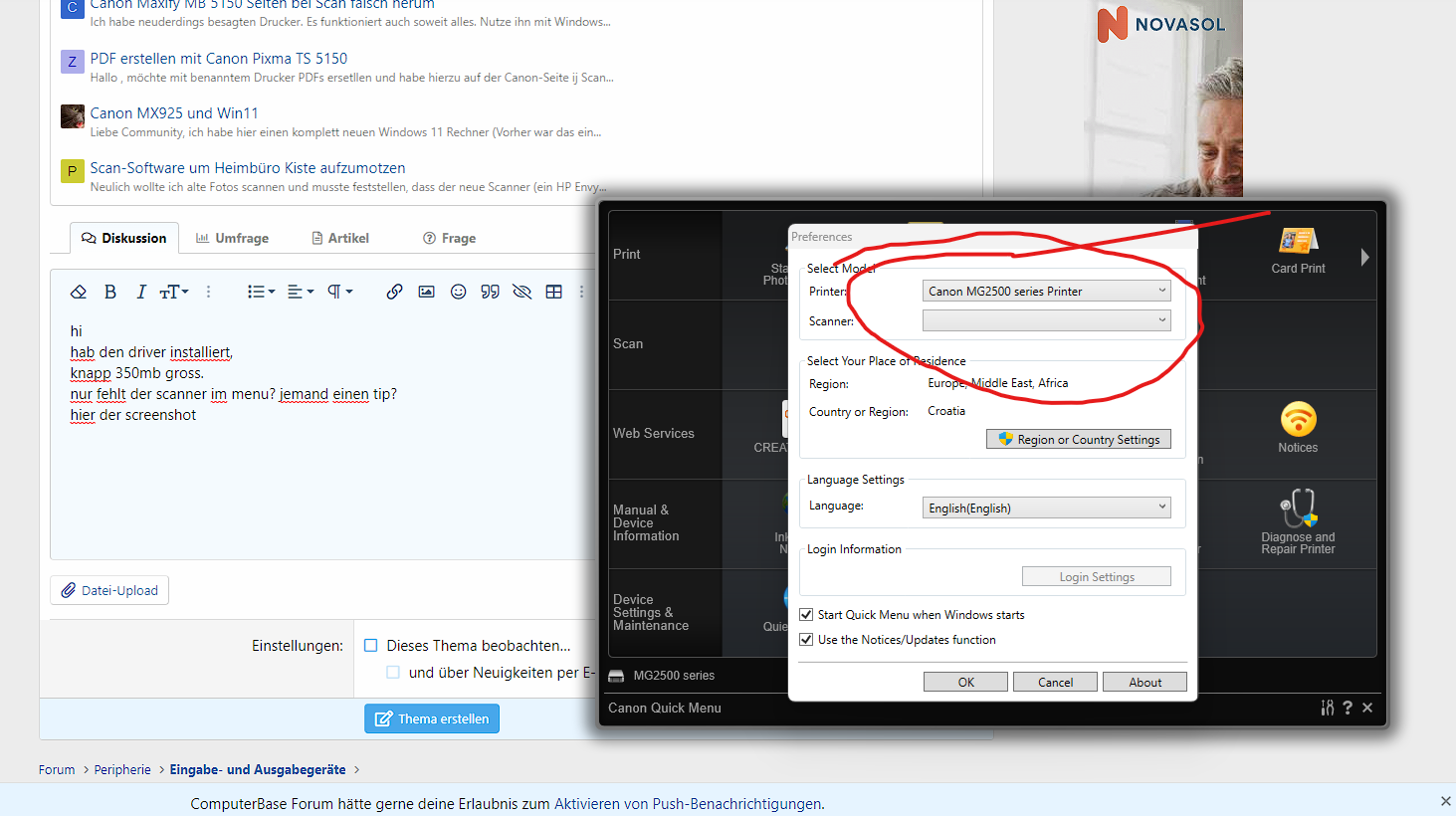Close the Canon Quick Menu window
The image size is (1456, 816).
[x=1367, y=708]
